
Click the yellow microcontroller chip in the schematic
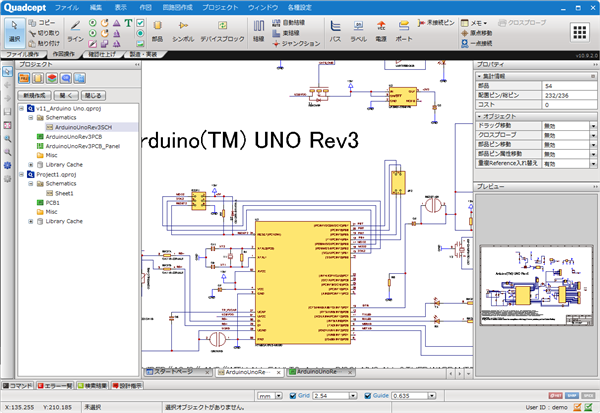coord(303,283)
